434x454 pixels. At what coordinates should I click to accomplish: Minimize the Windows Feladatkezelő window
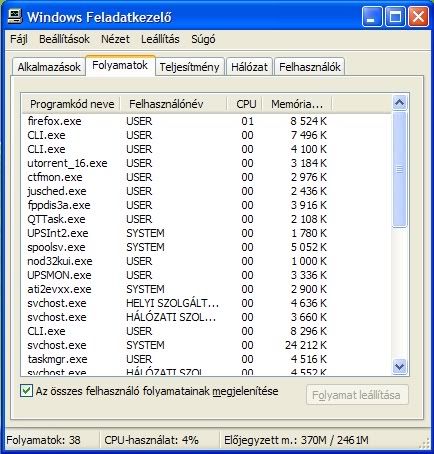tap(372, 17)
